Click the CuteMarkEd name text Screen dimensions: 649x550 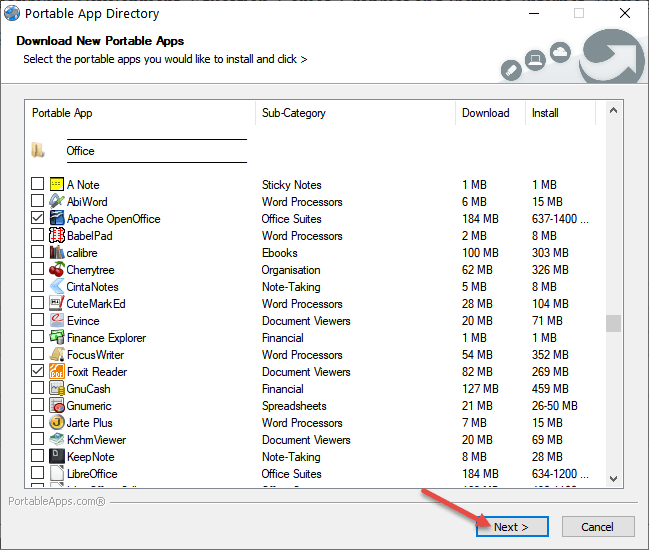pyautogui.click(x=96, y=304)
